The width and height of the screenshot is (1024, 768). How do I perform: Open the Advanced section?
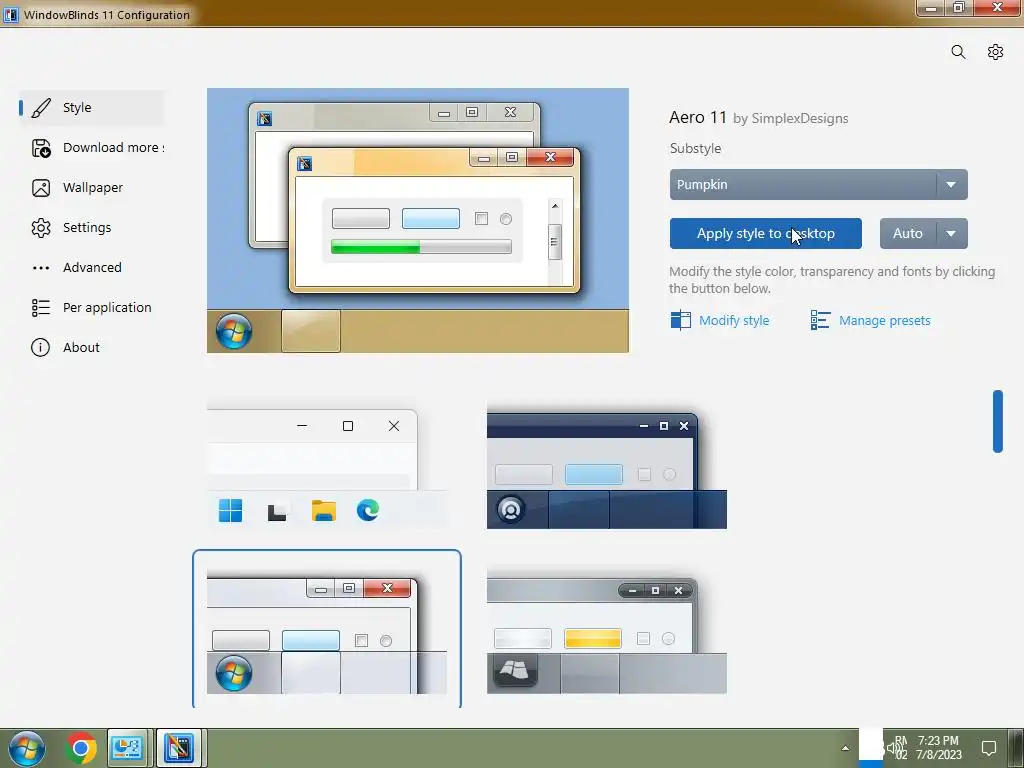[x=92, y=268]
